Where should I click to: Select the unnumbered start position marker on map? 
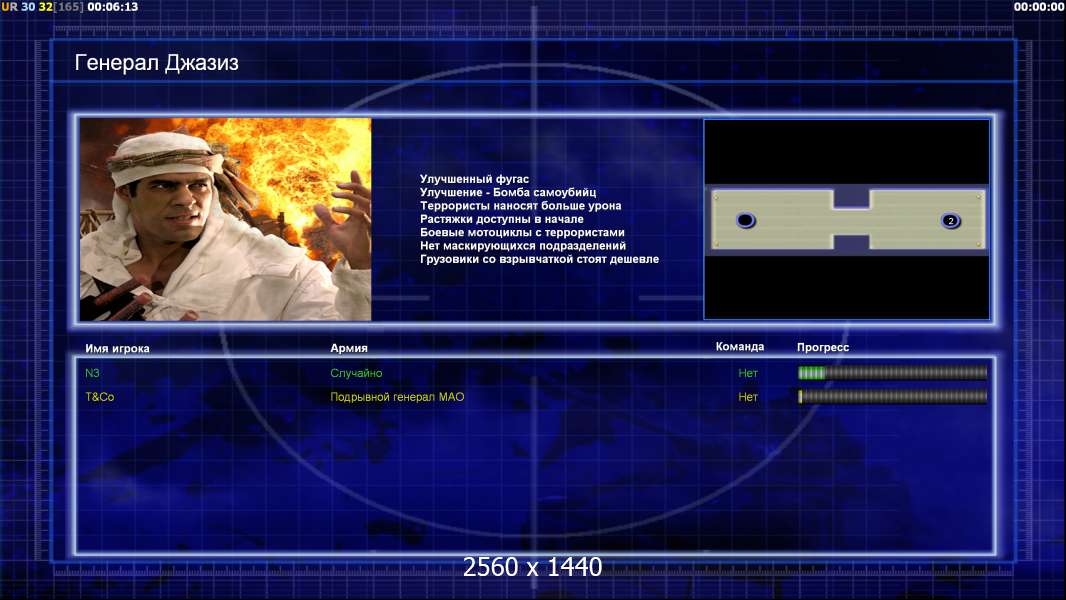(746, 220)
